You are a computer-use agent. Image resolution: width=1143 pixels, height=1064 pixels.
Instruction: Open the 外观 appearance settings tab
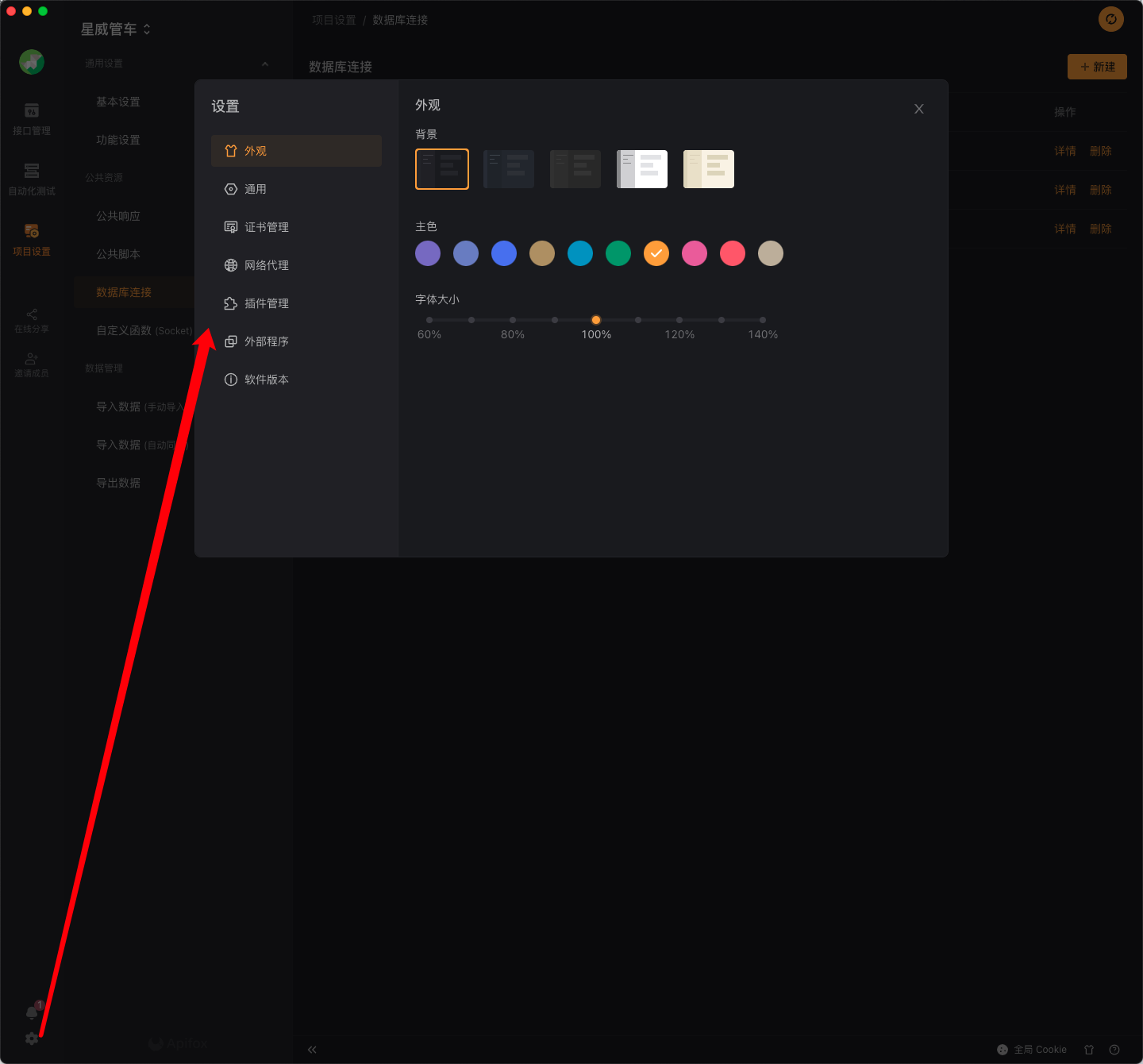[x=296, y=151]
